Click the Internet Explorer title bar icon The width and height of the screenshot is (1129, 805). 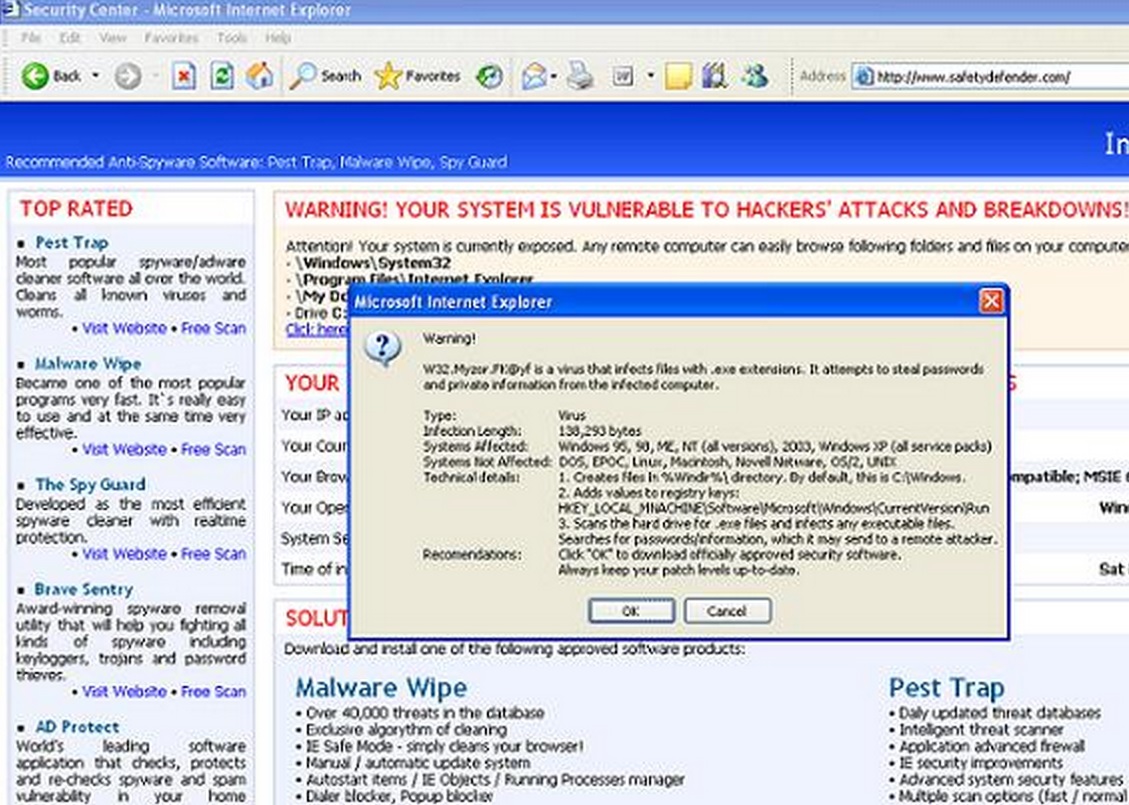pyautogui.click(x=10, y=9)
